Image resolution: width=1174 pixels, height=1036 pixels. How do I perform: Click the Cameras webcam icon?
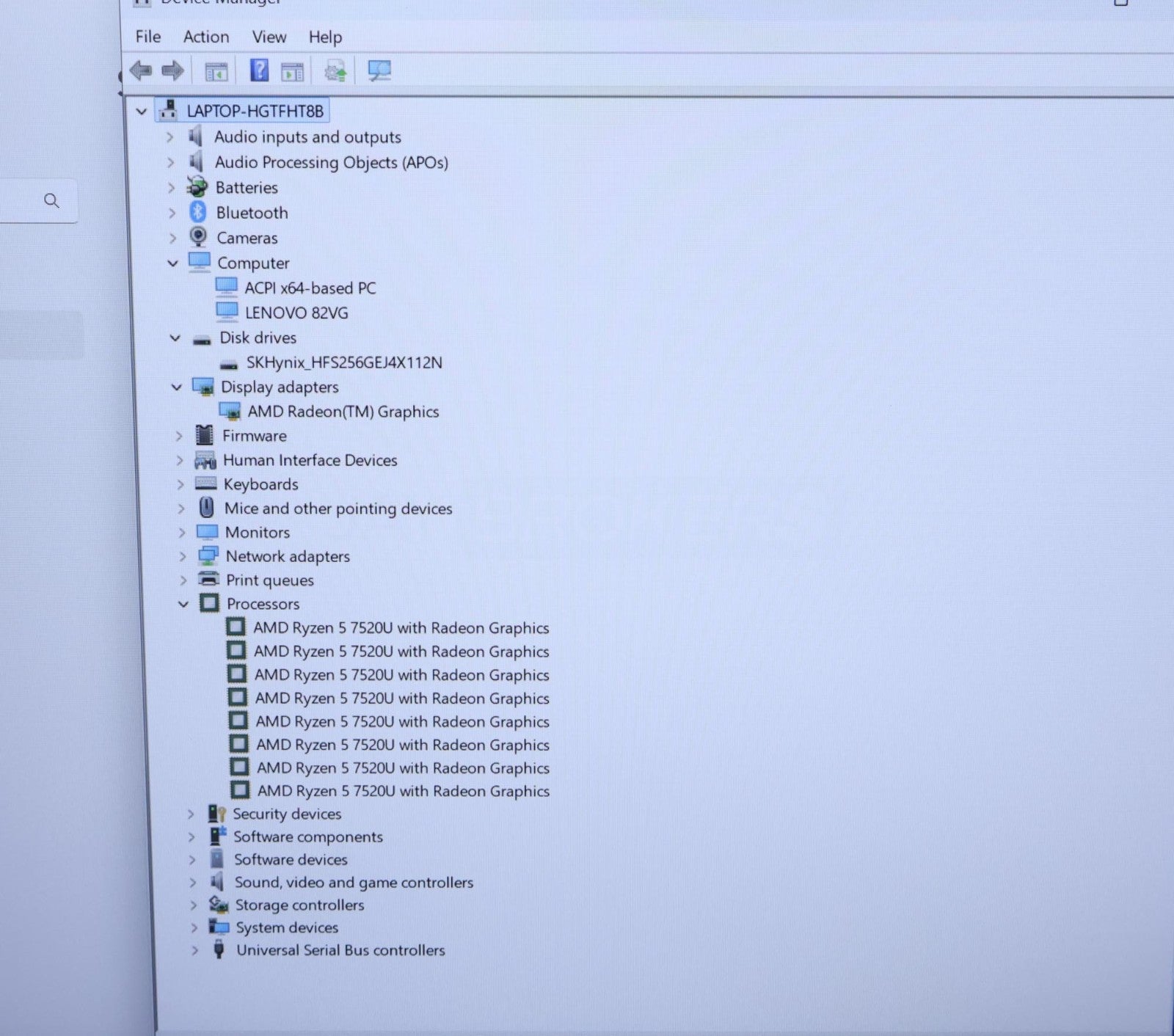[198, 237]
